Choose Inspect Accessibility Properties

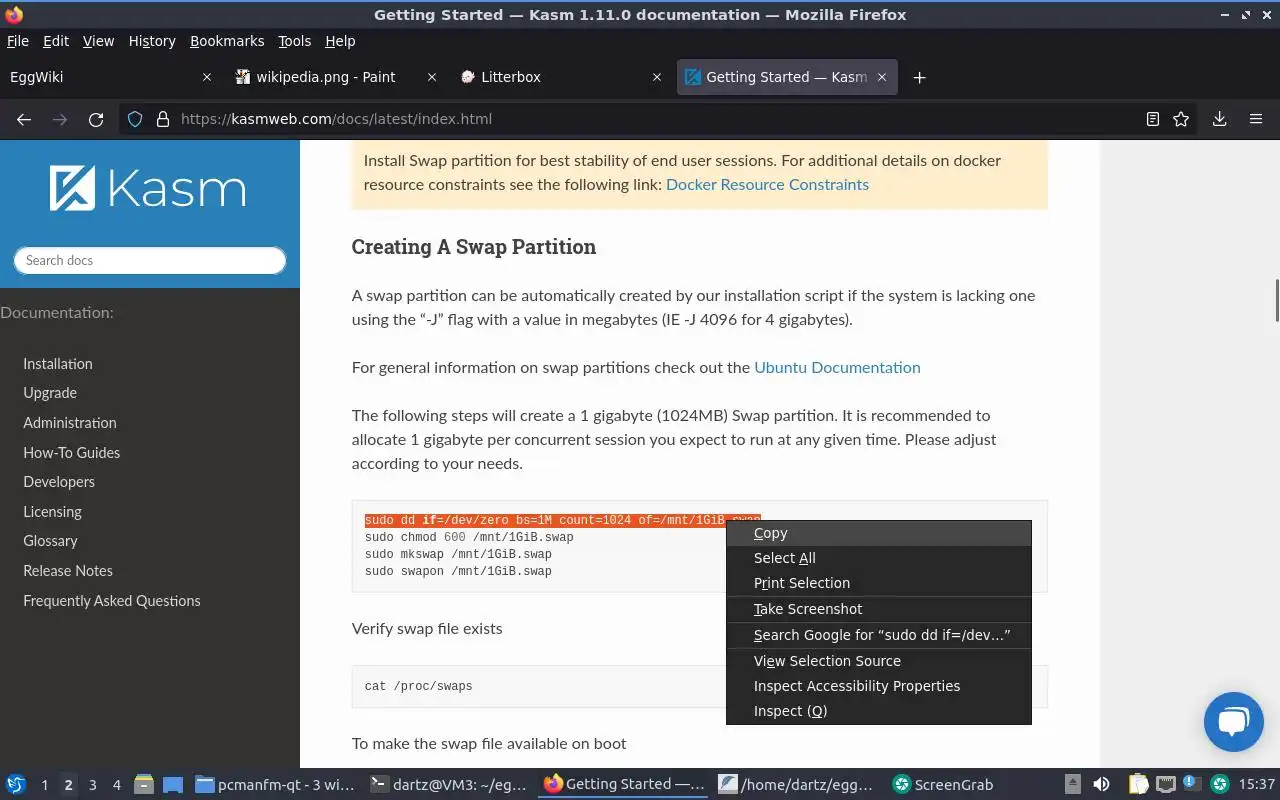coord(878,686)
